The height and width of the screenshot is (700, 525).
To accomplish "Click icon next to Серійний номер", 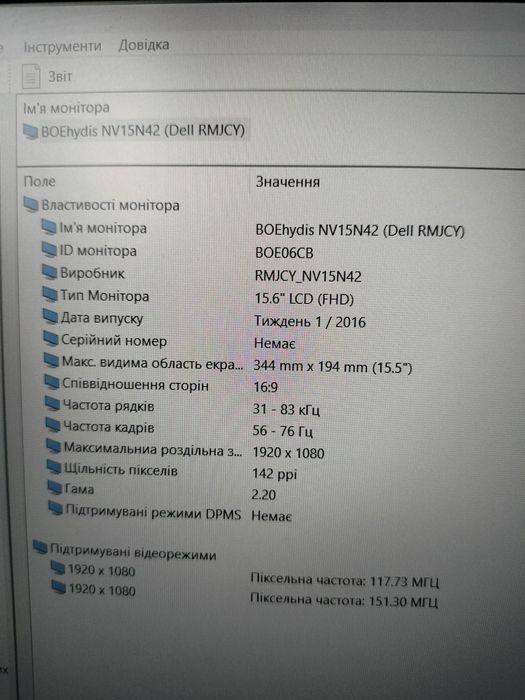I will point(51,338).
